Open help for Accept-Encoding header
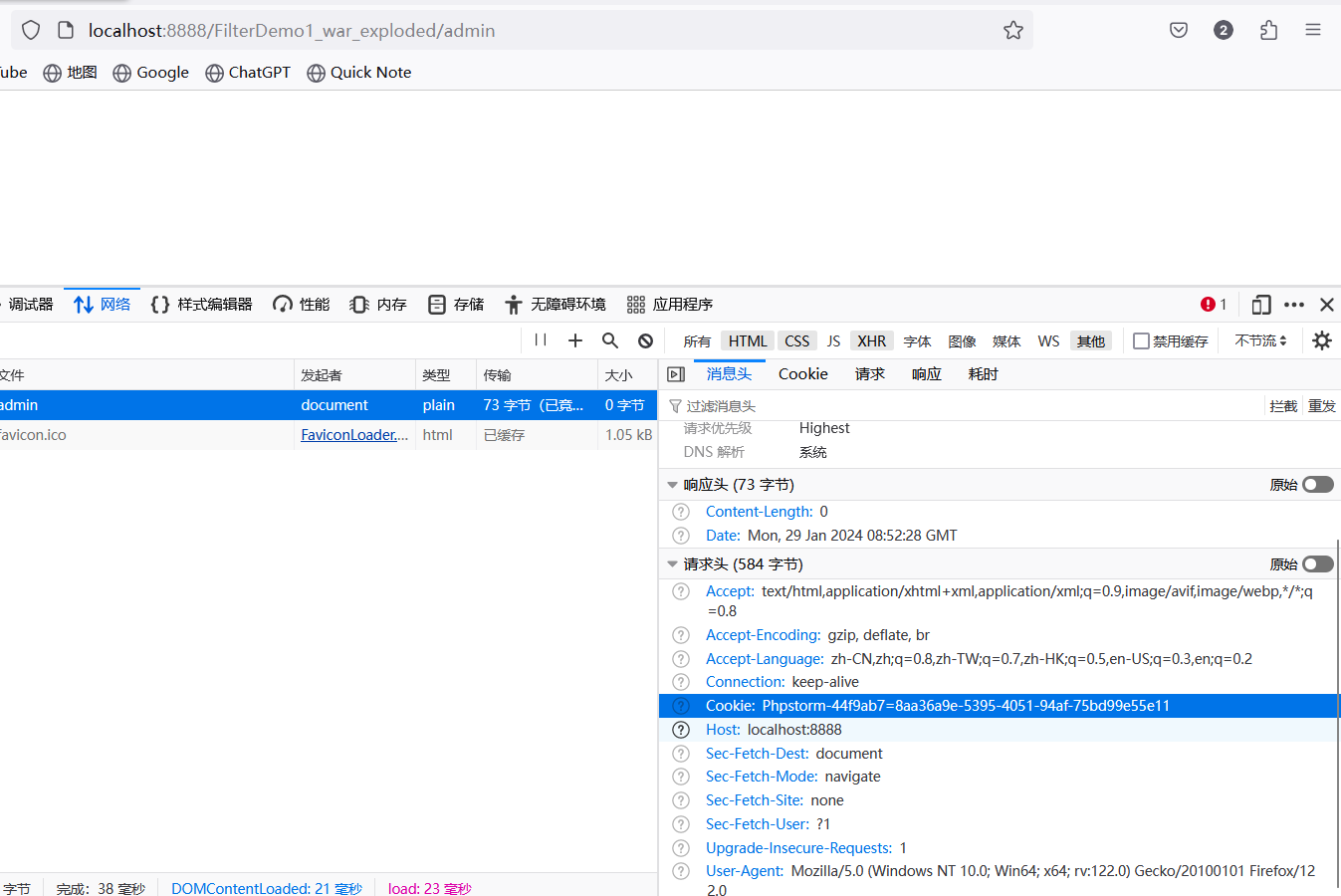 coord(681,635)
